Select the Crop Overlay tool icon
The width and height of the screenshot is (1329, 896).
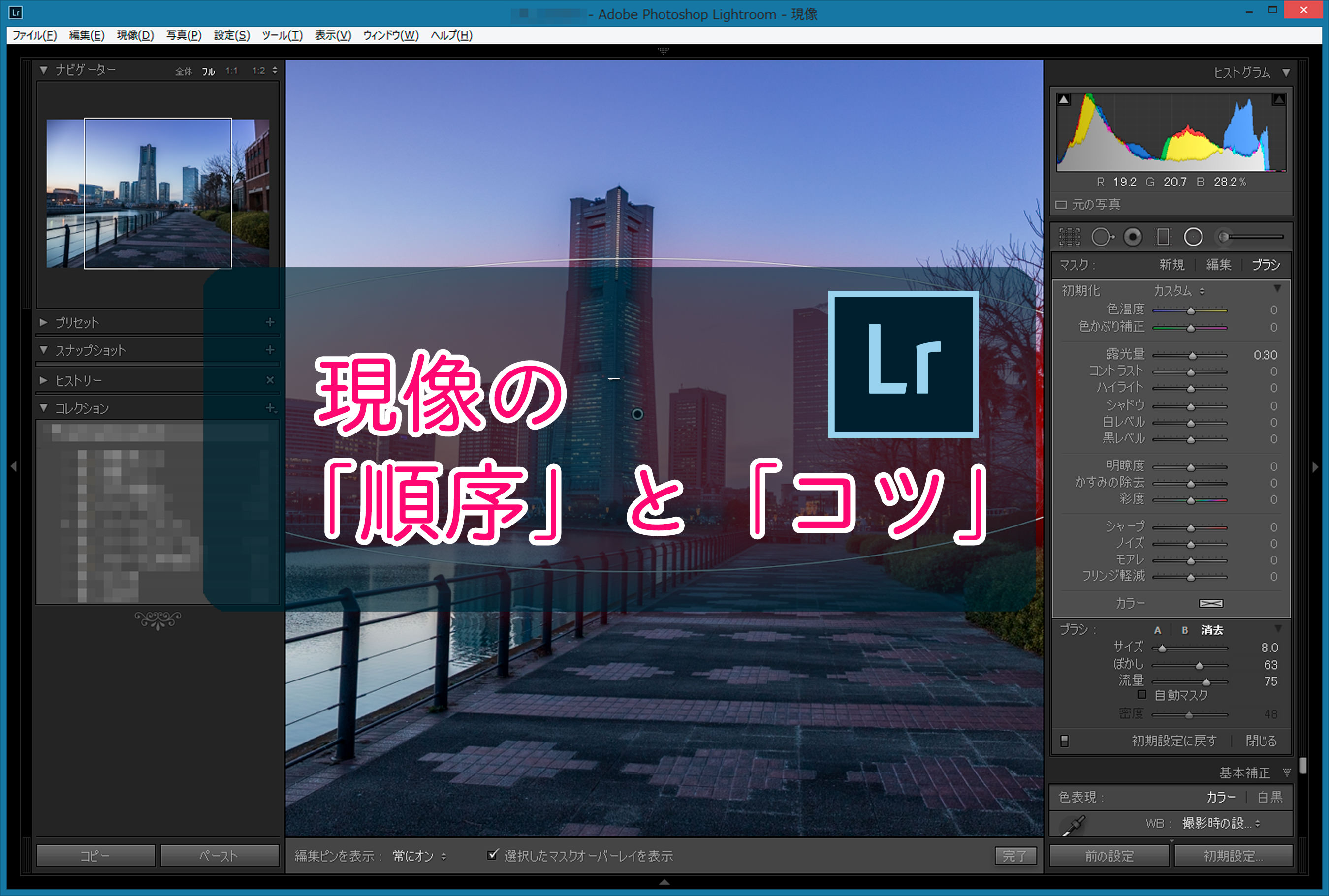[1069, 237]
